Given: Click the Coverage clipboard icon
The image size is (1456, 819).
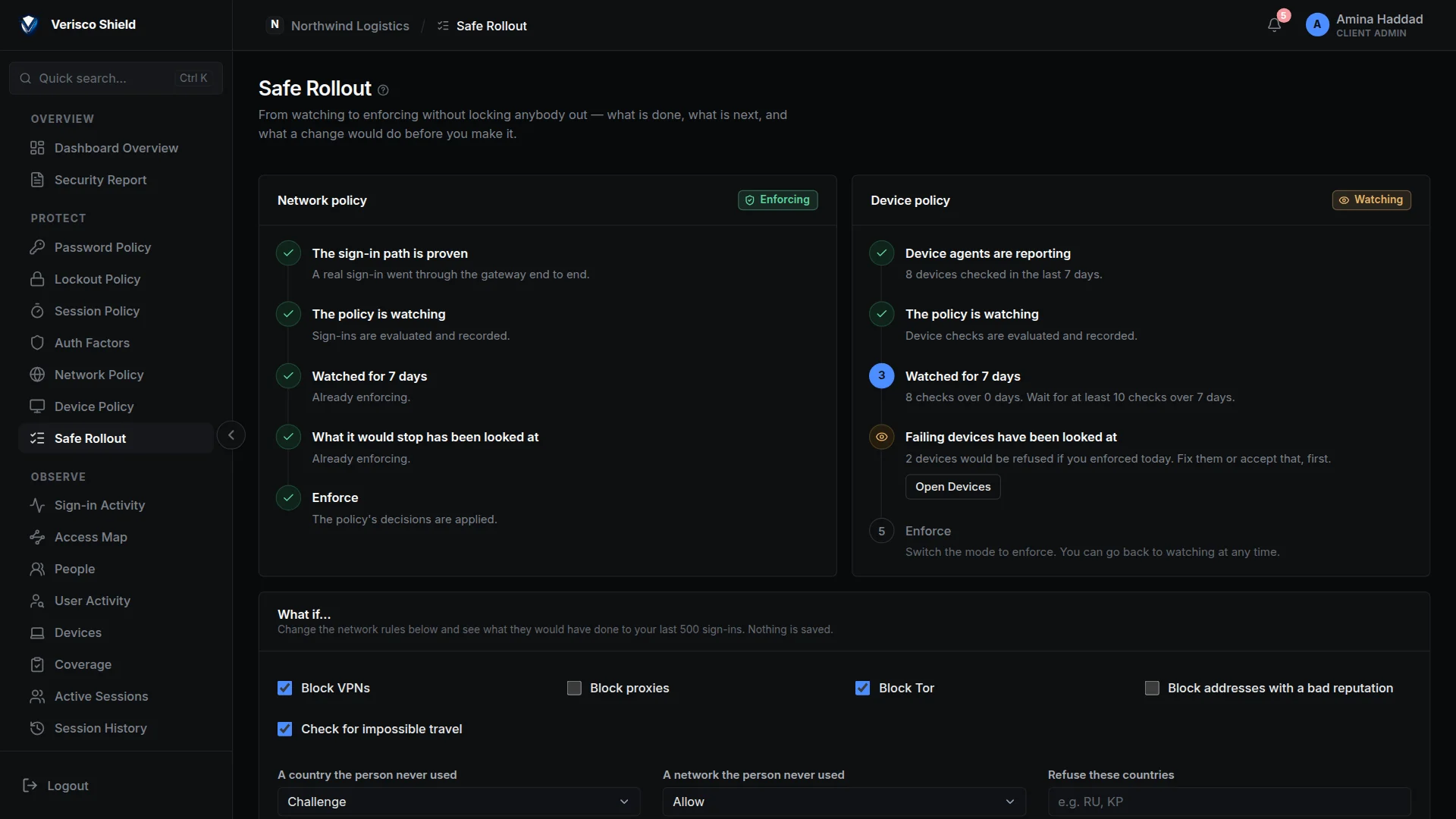Looking at the screenshot, I should 37,664.
